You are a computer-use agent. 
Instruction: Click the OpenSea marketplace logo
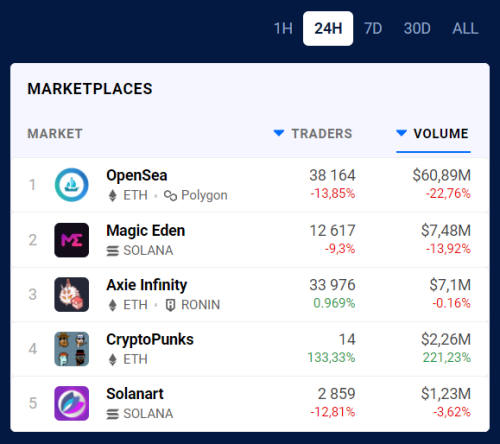(x=72, y=185)
